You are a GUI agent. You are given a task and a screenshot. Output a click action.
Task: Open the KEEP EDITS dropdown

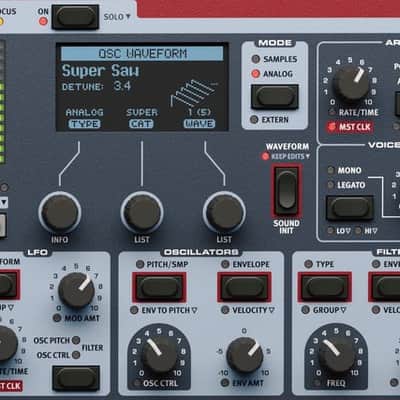pyautogui.click(x=290, y=156)
